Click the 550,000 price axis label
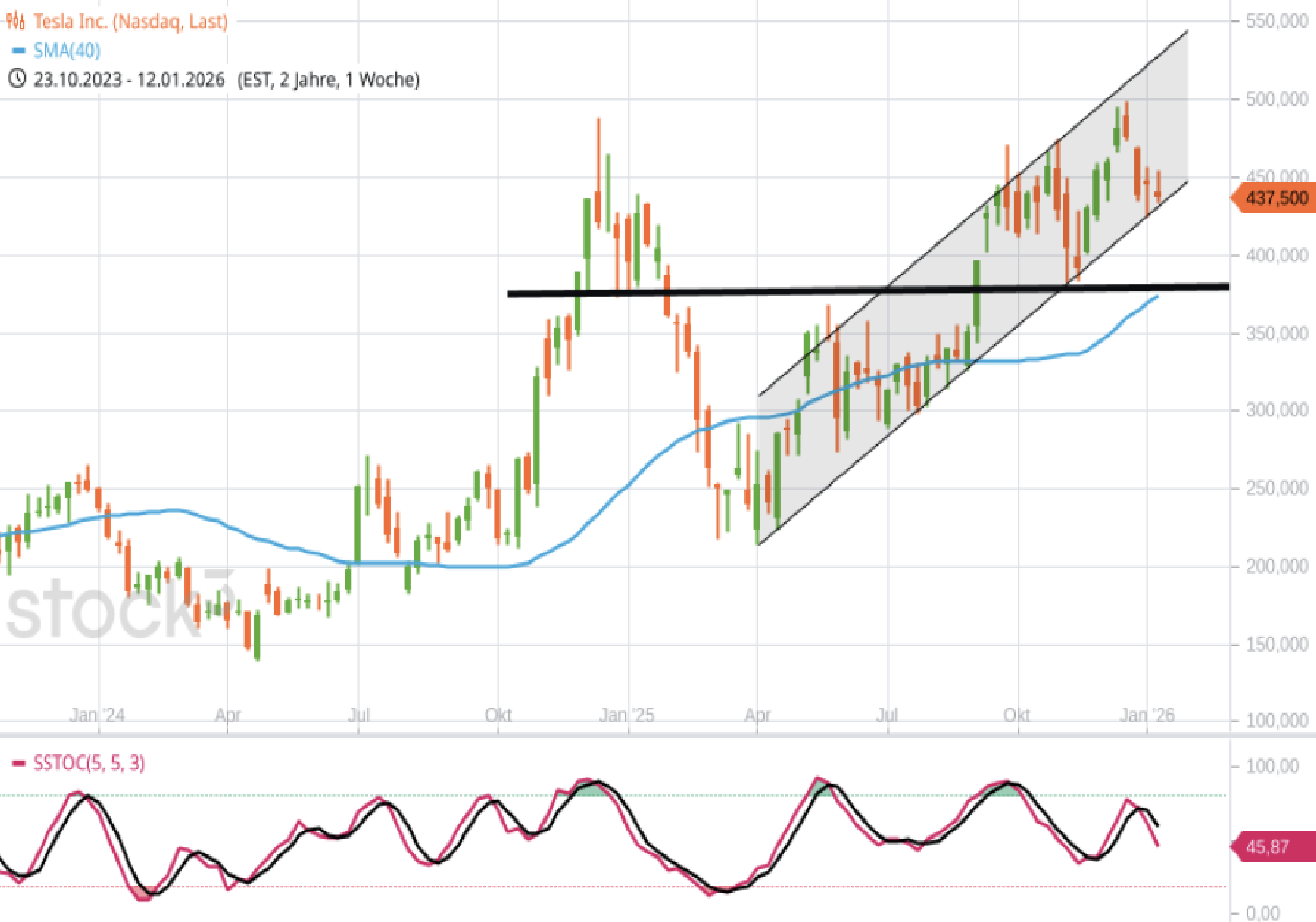Screen dimensions: 1316x922 point(1277,21)
